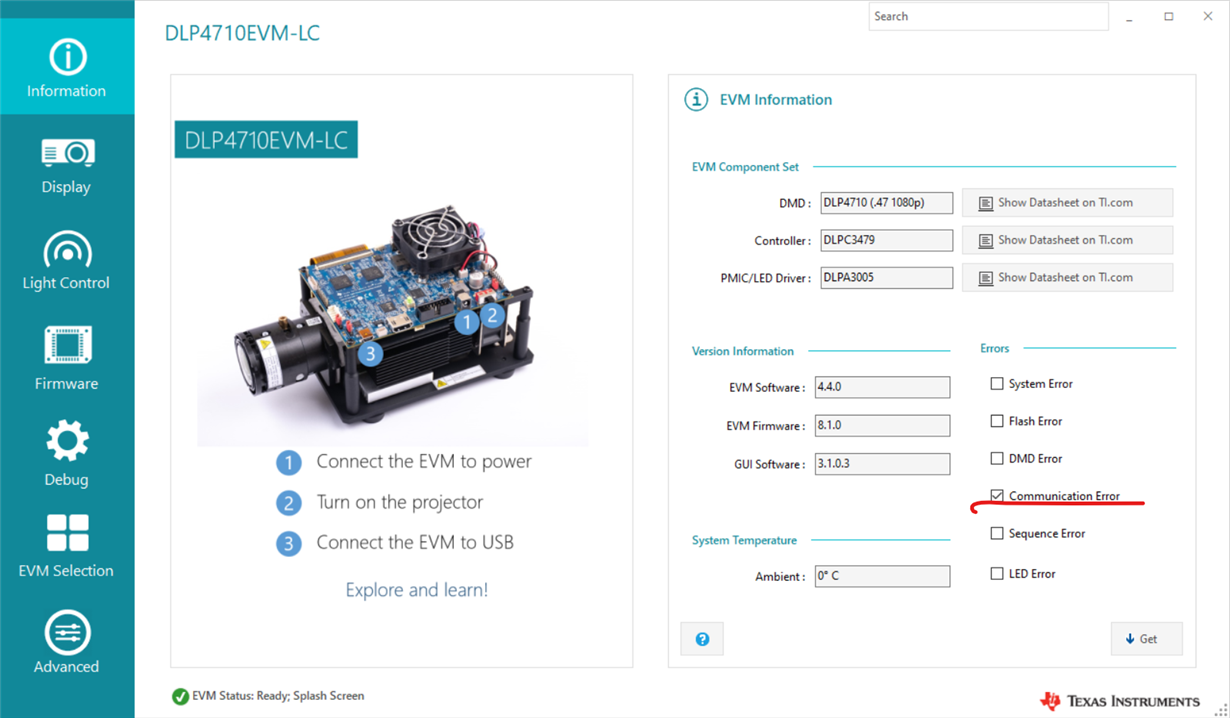1230x718 pixels.
Task: Open the Light Control page
Action: pos(67,260)
